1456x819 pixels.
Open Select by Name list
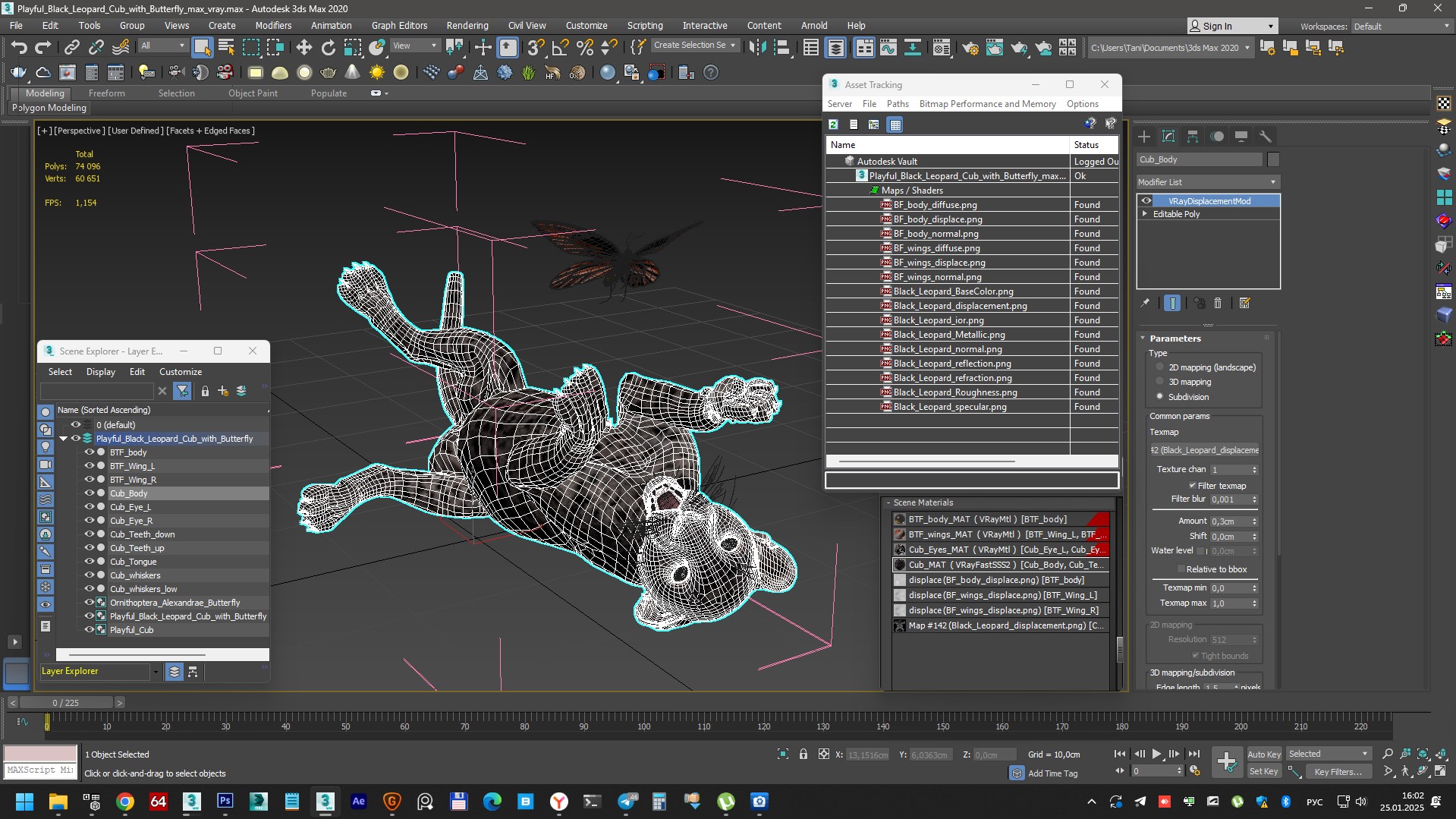pyautogui.click(x=226, y=47)
